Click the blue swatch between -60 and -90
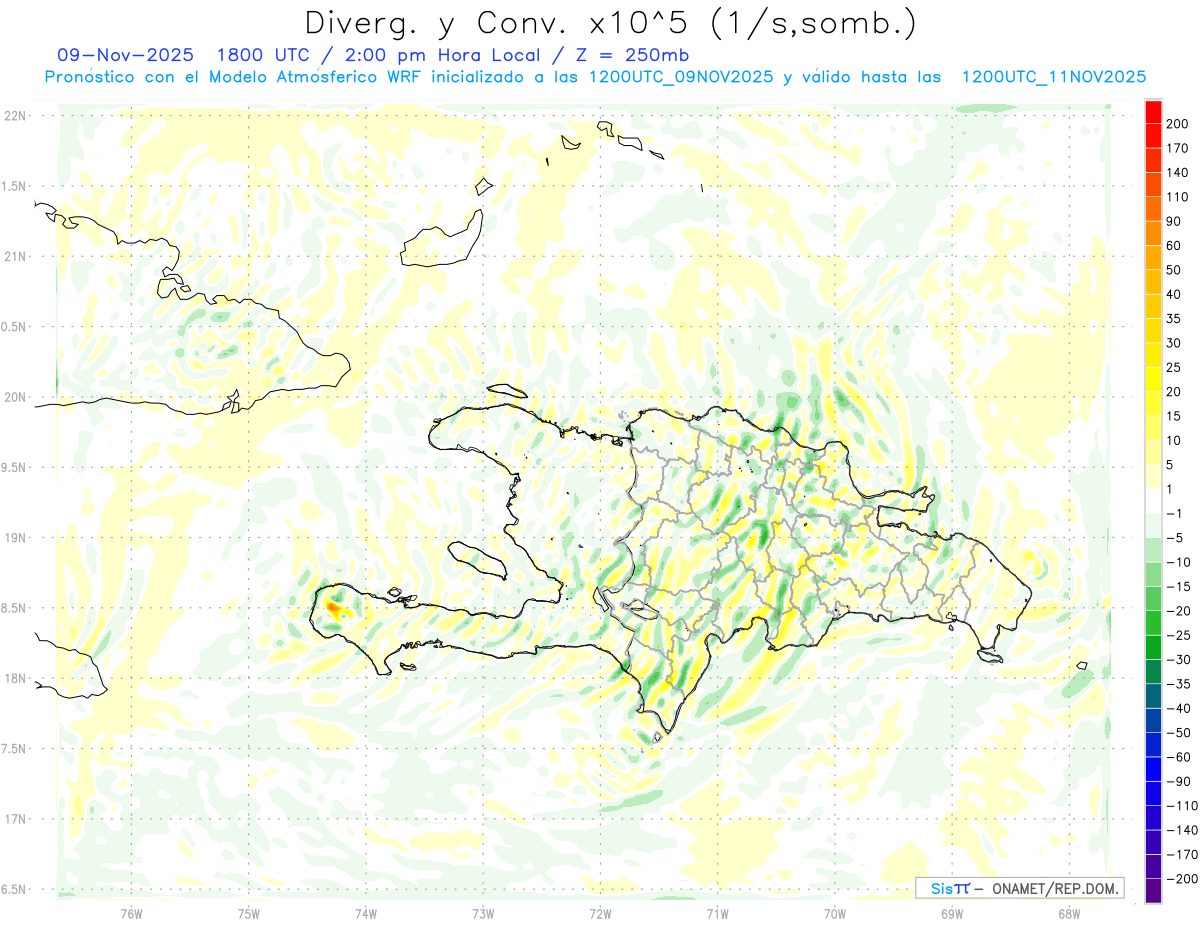 click(1153, 768)
